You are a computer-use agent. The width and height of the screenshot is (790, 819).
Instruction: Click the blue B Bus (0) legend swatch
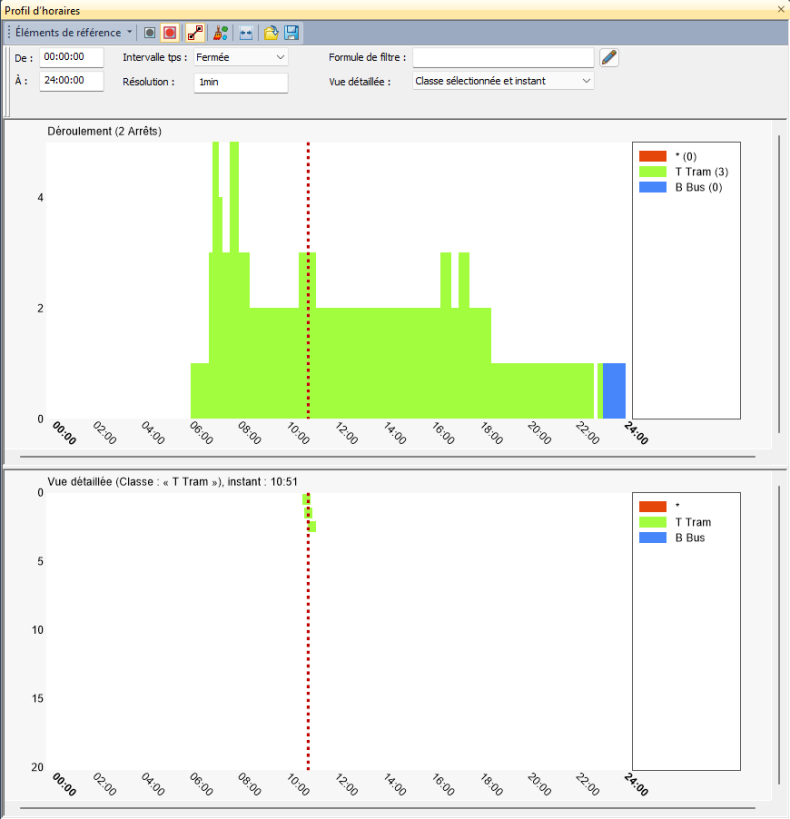pyautogui.click(x=652, y=187)
